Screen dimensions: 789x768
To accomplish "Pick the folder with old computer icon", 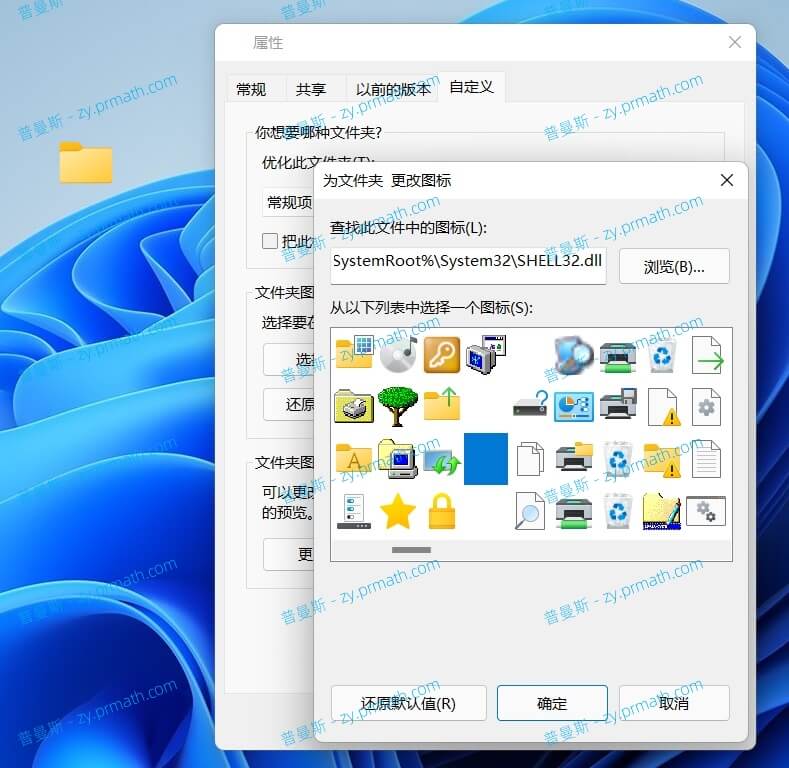I will (x=398, y=458).
